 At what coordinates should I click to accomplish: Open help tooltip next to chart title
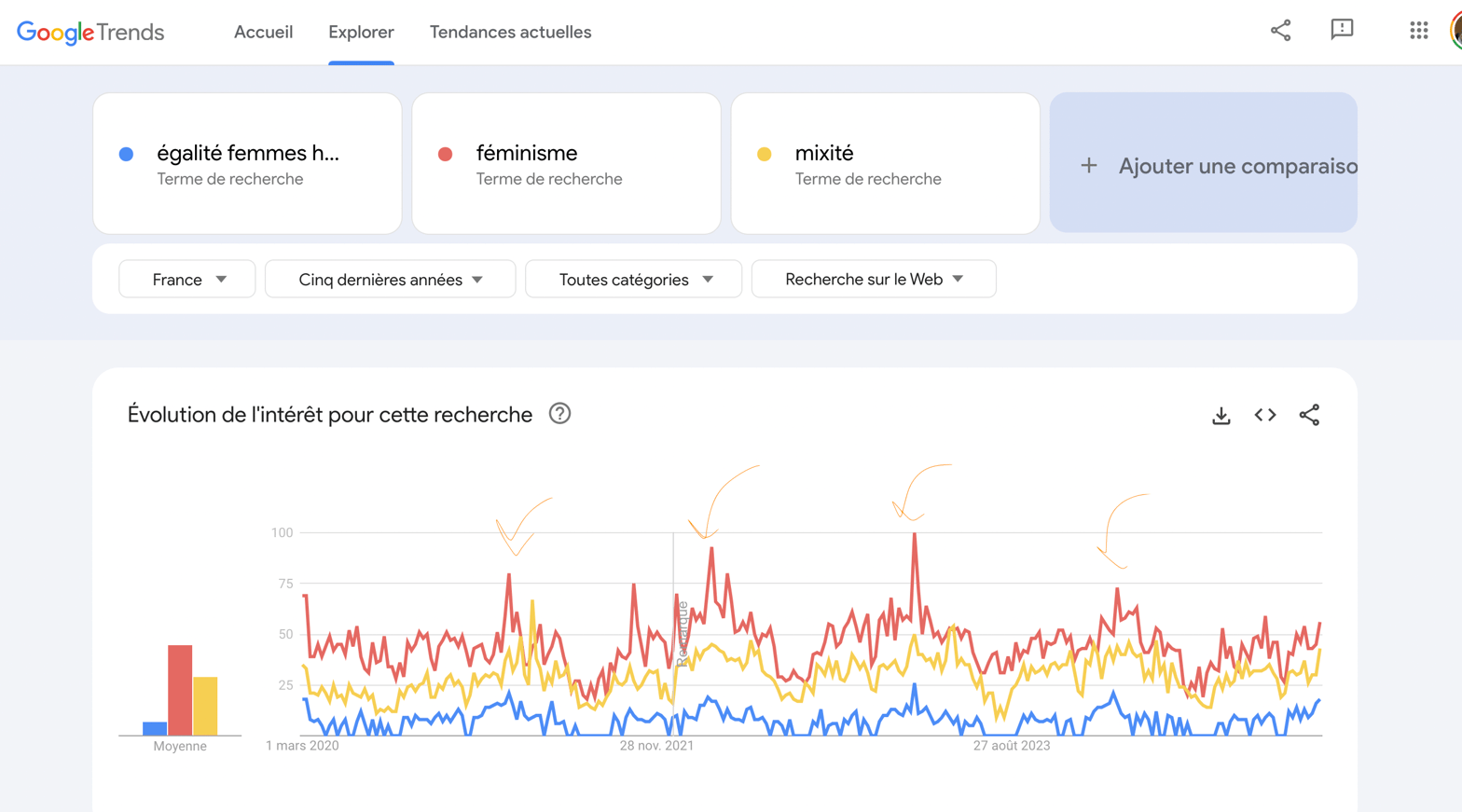click(x=559, y=414)
